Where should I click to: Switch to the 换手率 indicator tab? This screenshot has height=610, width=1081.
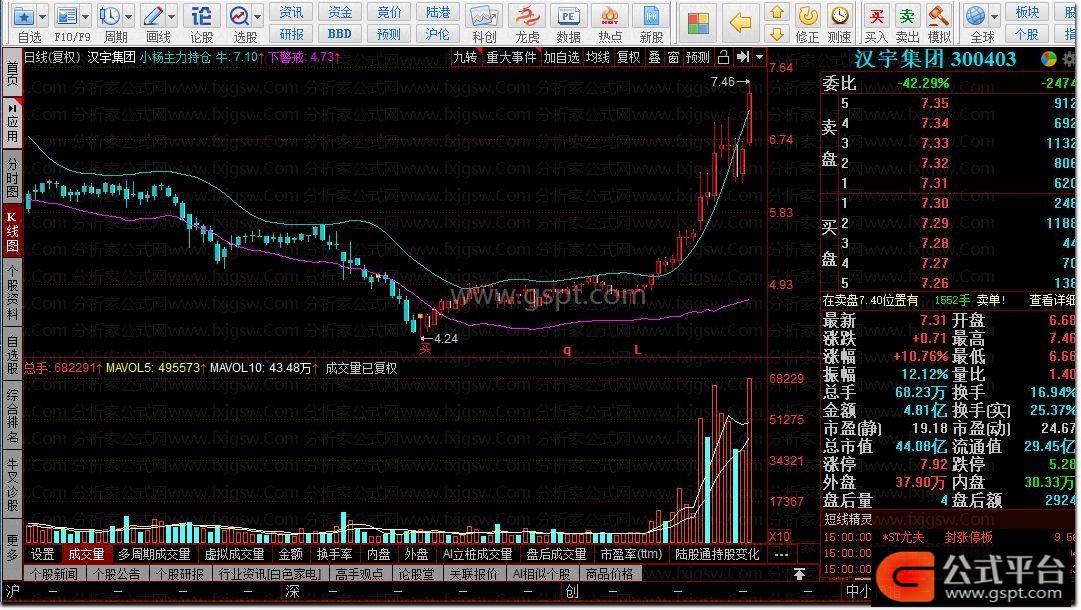(334, 554)
